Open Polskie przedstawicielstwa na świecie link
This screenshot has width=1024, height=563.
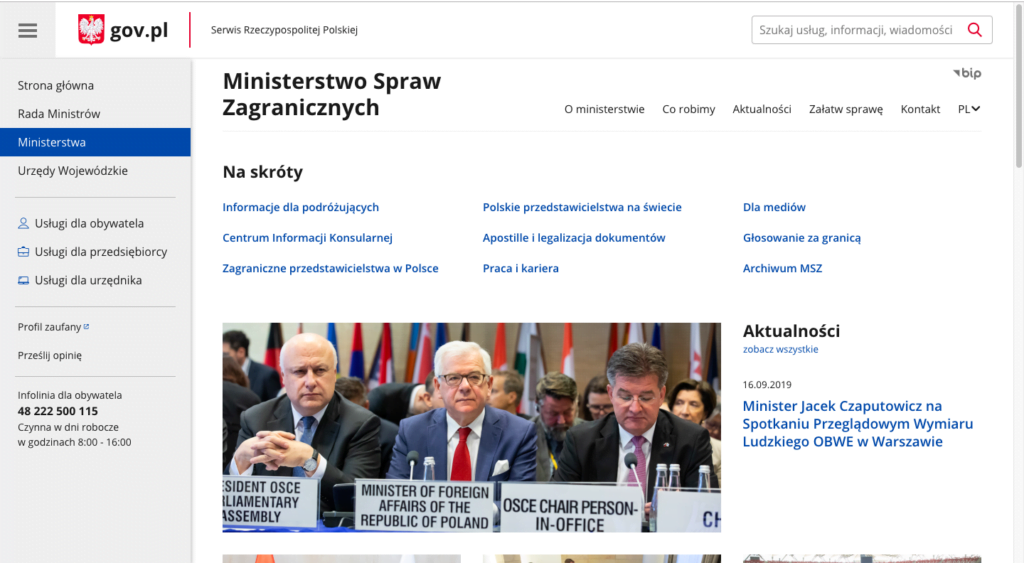click(x=582, y=207)
